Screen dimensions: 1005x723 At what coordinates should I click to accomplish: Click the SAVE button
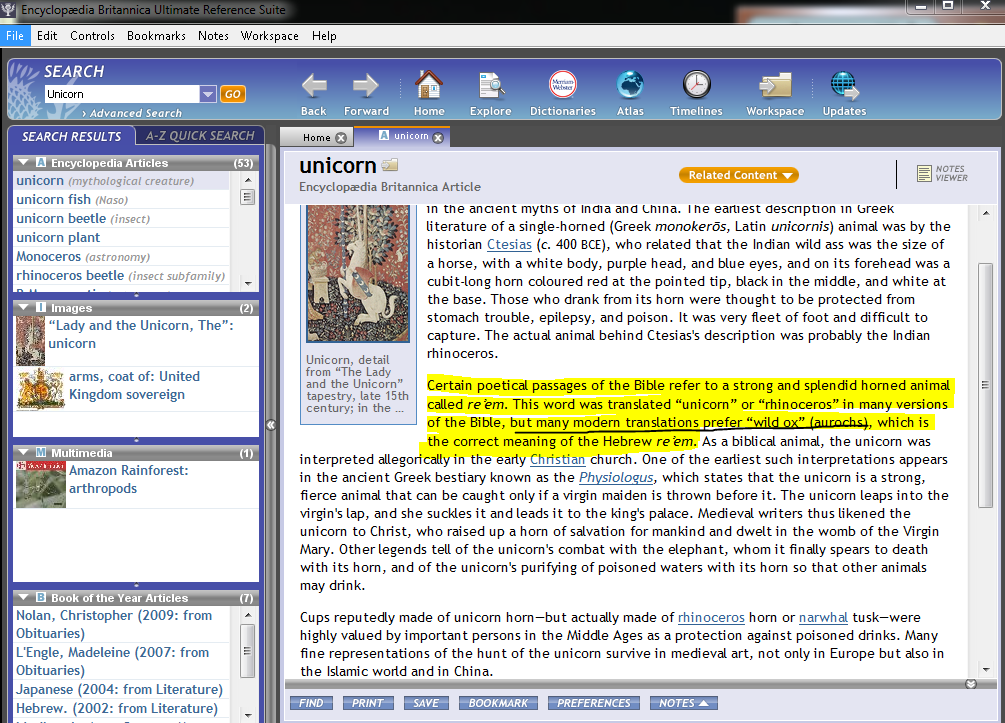(426, 703)
